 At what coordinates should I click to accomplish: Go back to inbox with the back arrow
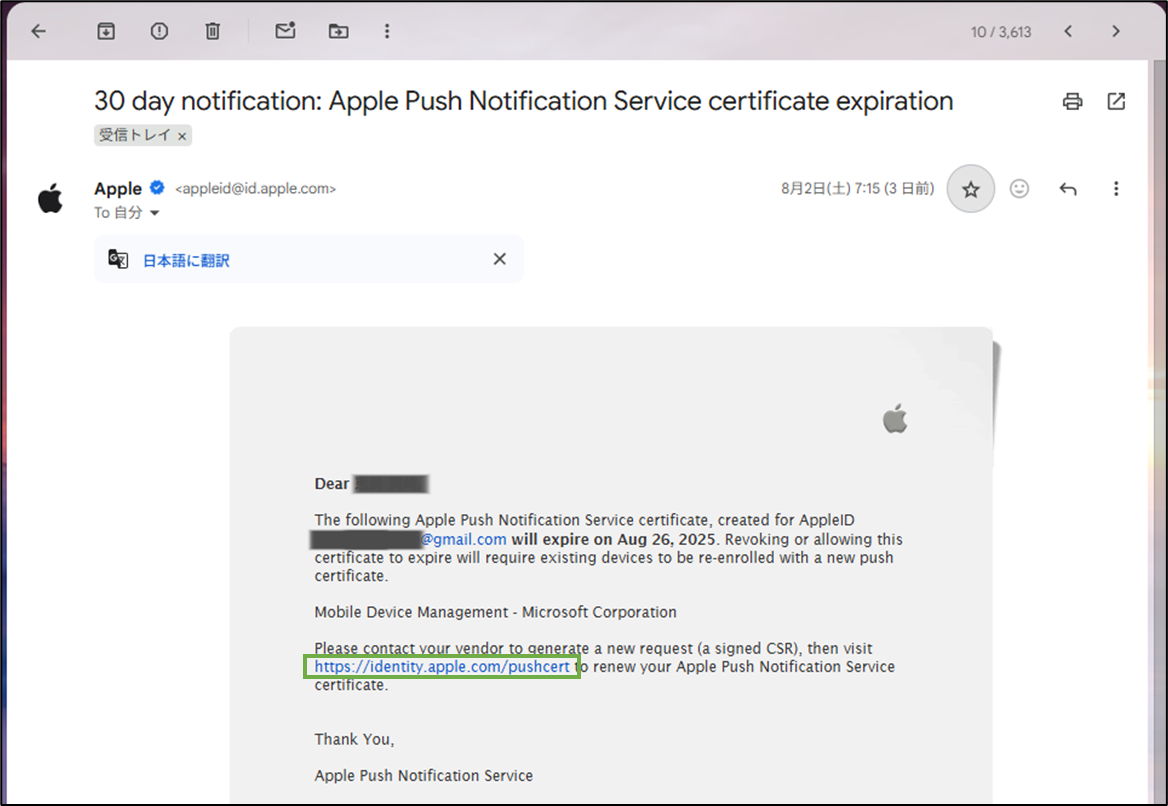[39, 31]
